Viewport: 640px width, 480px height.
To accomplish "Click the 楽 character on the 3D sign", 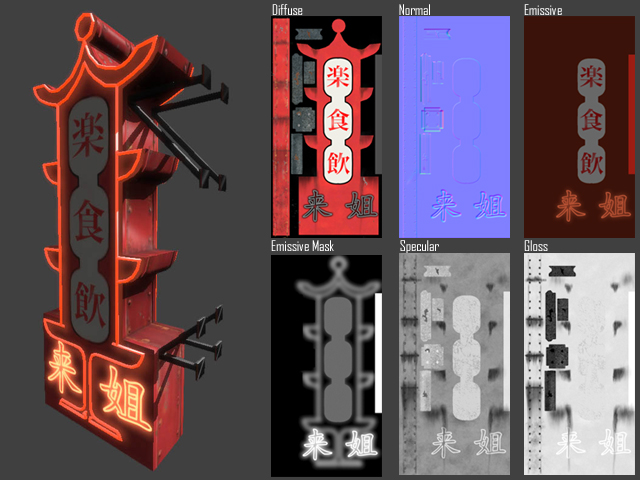I will point(84,130).
